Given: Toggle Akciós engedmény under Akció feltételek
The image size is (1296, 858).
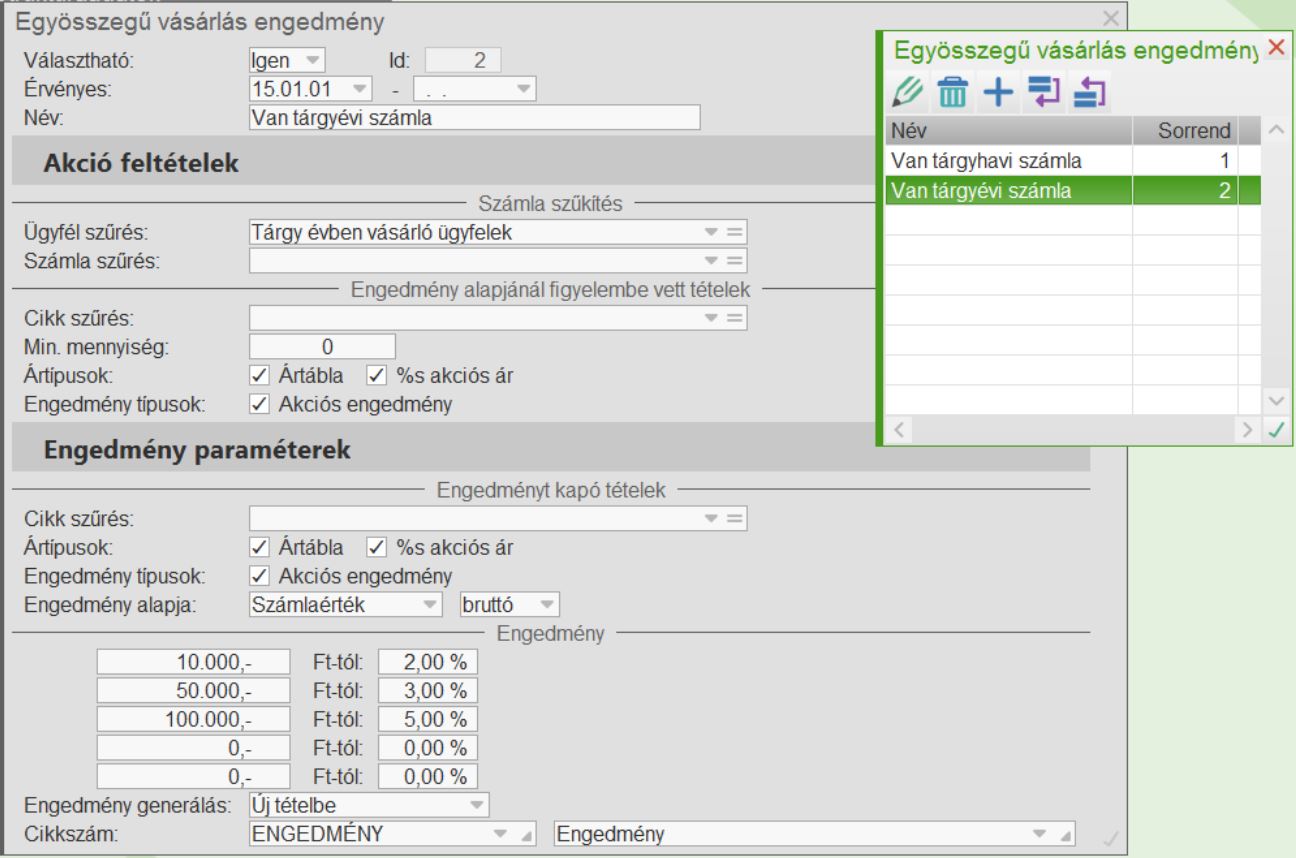Looking at the screenshot, I should click(x=260, y=404).
